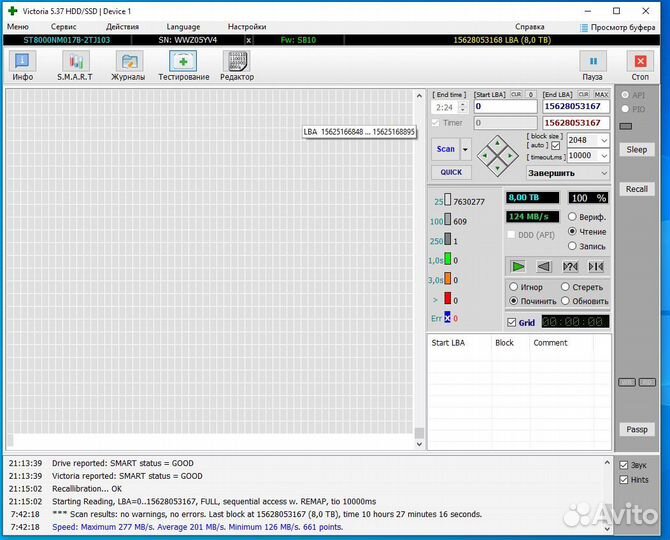The width and height of the screenshot is (670, 540).
Task: Open the Журналы logs section
Action: click(x=128, y=65)
